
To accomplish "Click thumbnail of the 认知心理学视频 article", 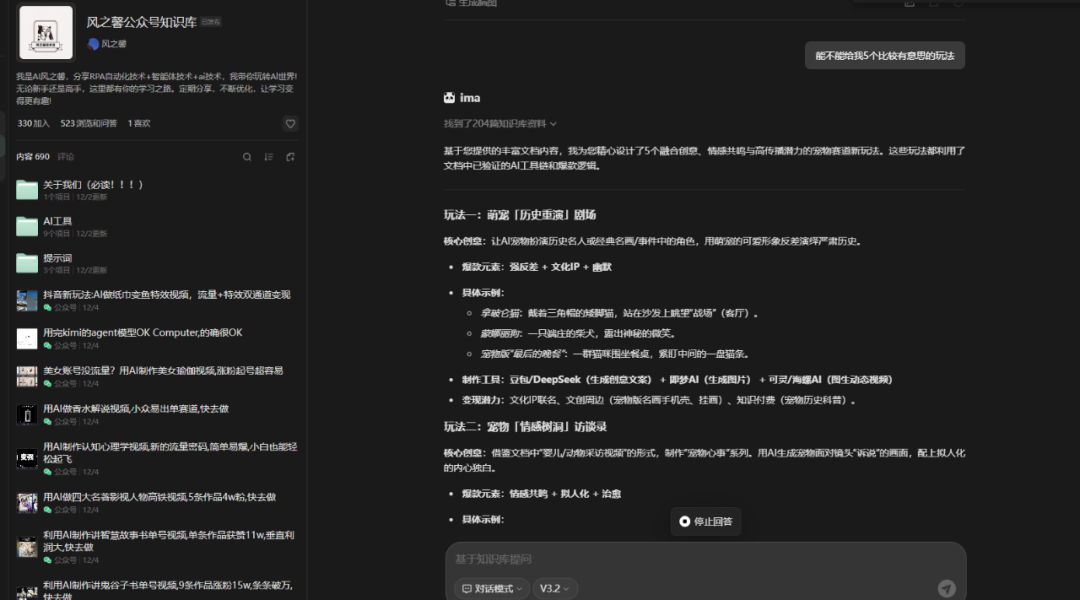I will pyautogui.click(x=27, y=458).
